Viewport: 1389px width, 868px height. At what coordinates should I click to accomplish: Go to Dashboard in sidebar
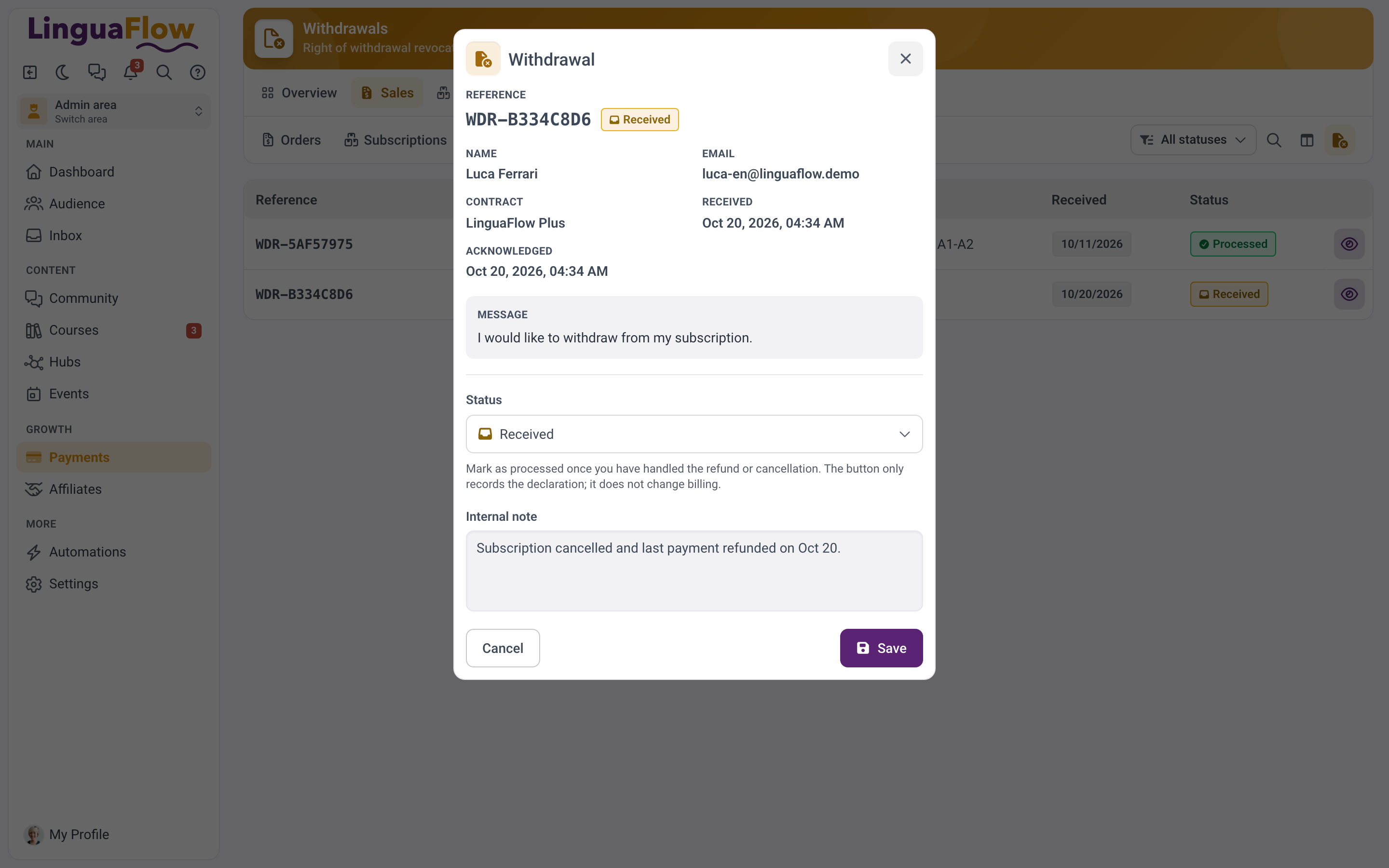114,172
